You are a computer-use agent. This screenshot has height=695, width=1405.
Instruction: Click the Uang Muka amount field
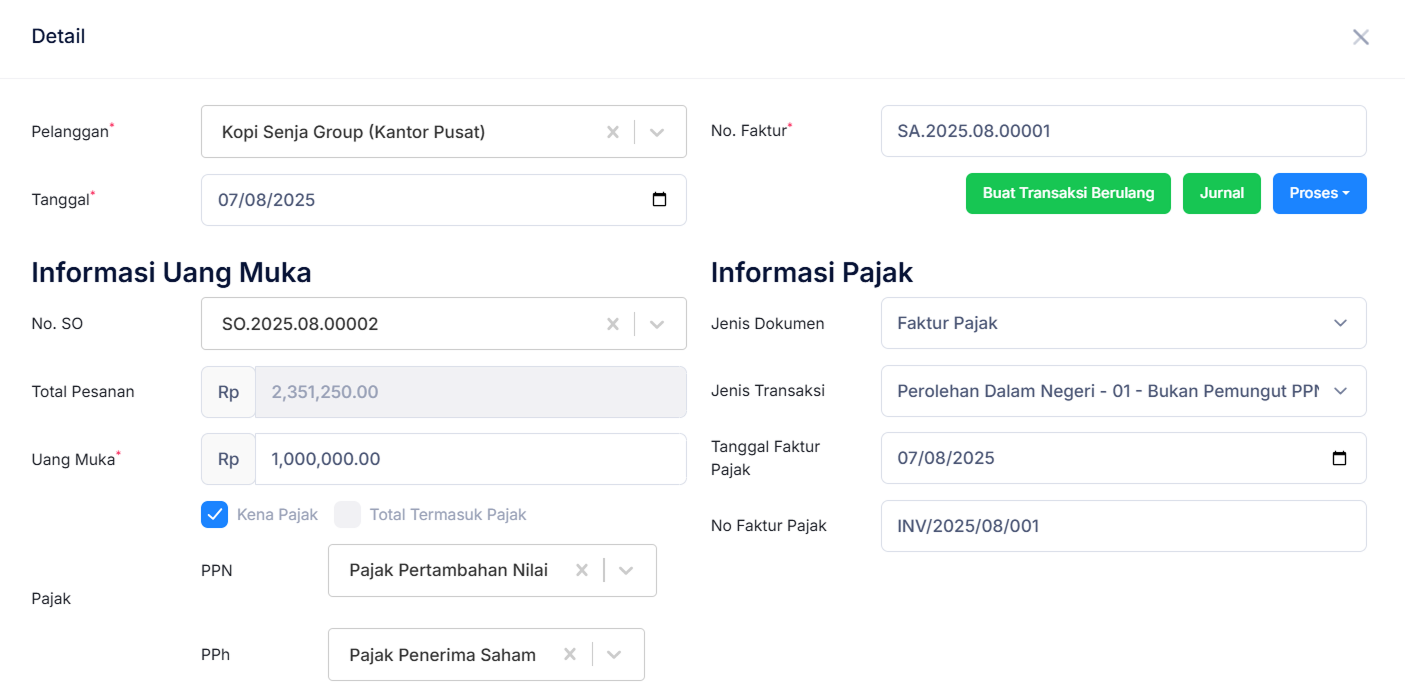[470, 459]
